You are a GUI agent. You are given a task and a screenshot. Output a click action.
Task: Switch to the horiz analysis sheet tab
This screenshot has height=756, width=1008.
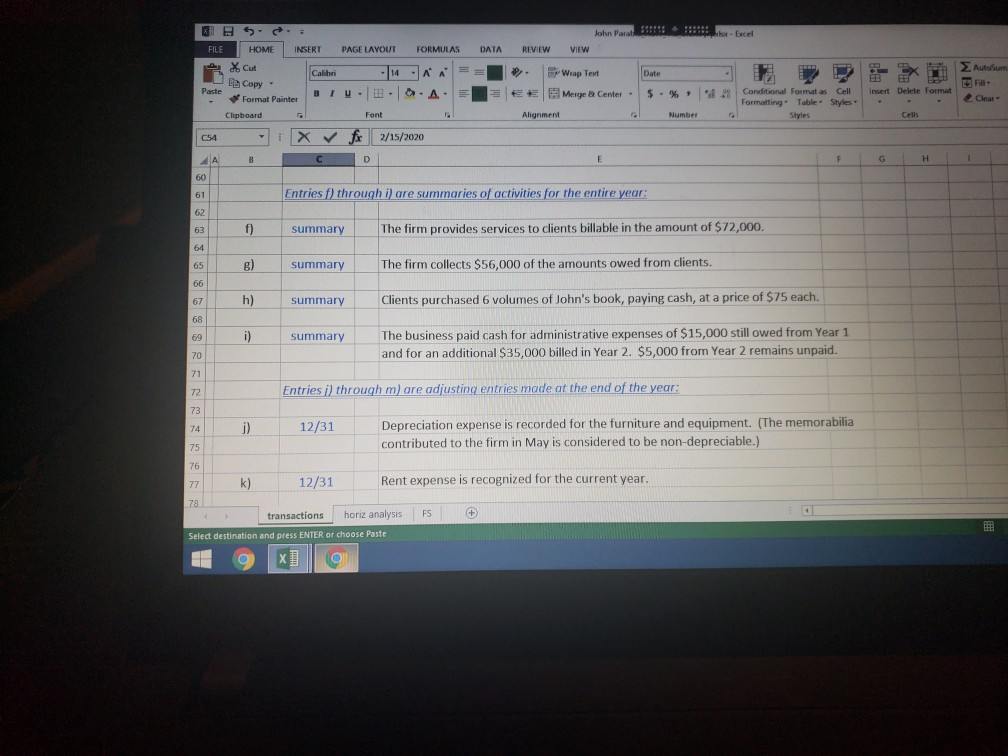click(x=372, y=513)
